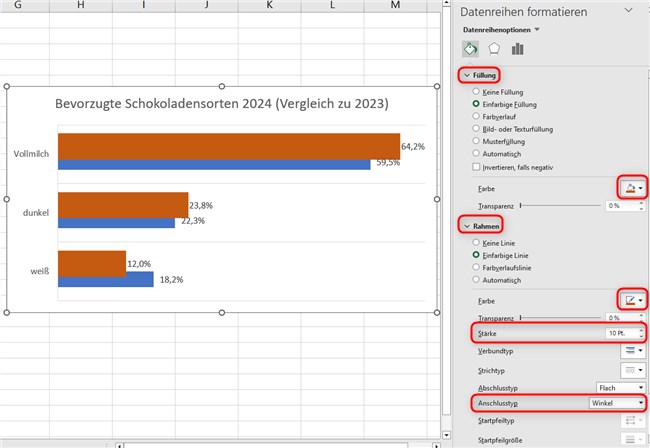Open the Strichtyp dash style picker
The height and width of the screenshot is (448, 650).
pyautogui.click(x=632, y=370)
